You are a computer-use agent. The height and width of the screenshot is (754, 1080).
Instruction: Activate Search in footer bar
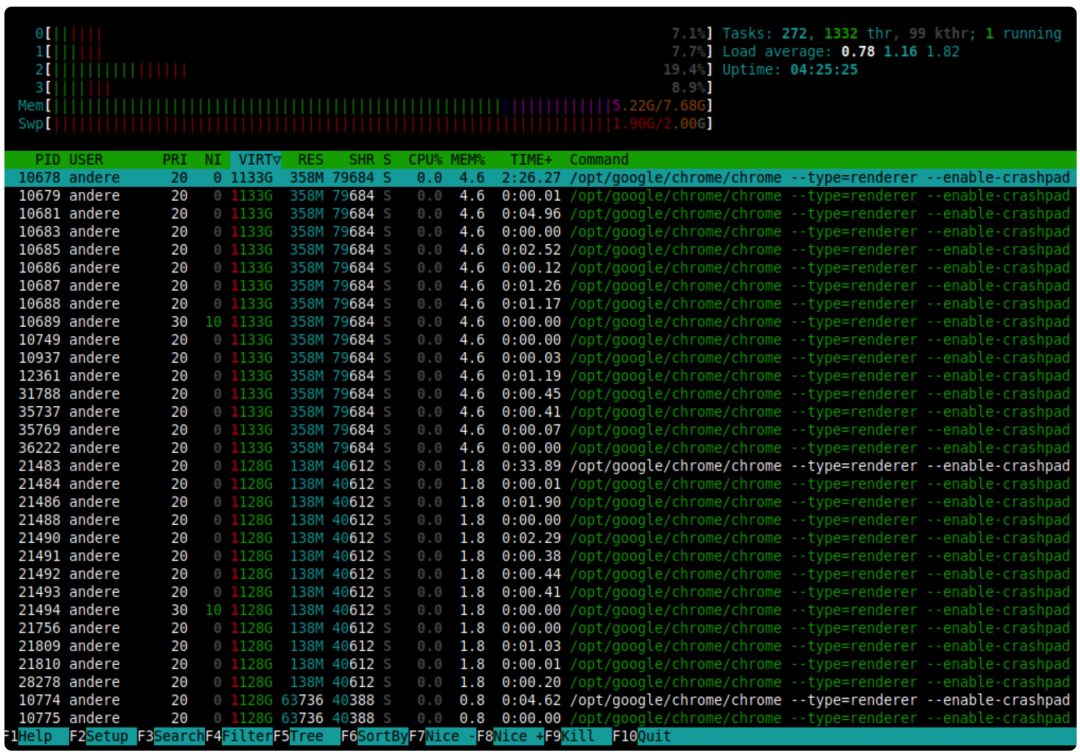click(x=171, y=736)
